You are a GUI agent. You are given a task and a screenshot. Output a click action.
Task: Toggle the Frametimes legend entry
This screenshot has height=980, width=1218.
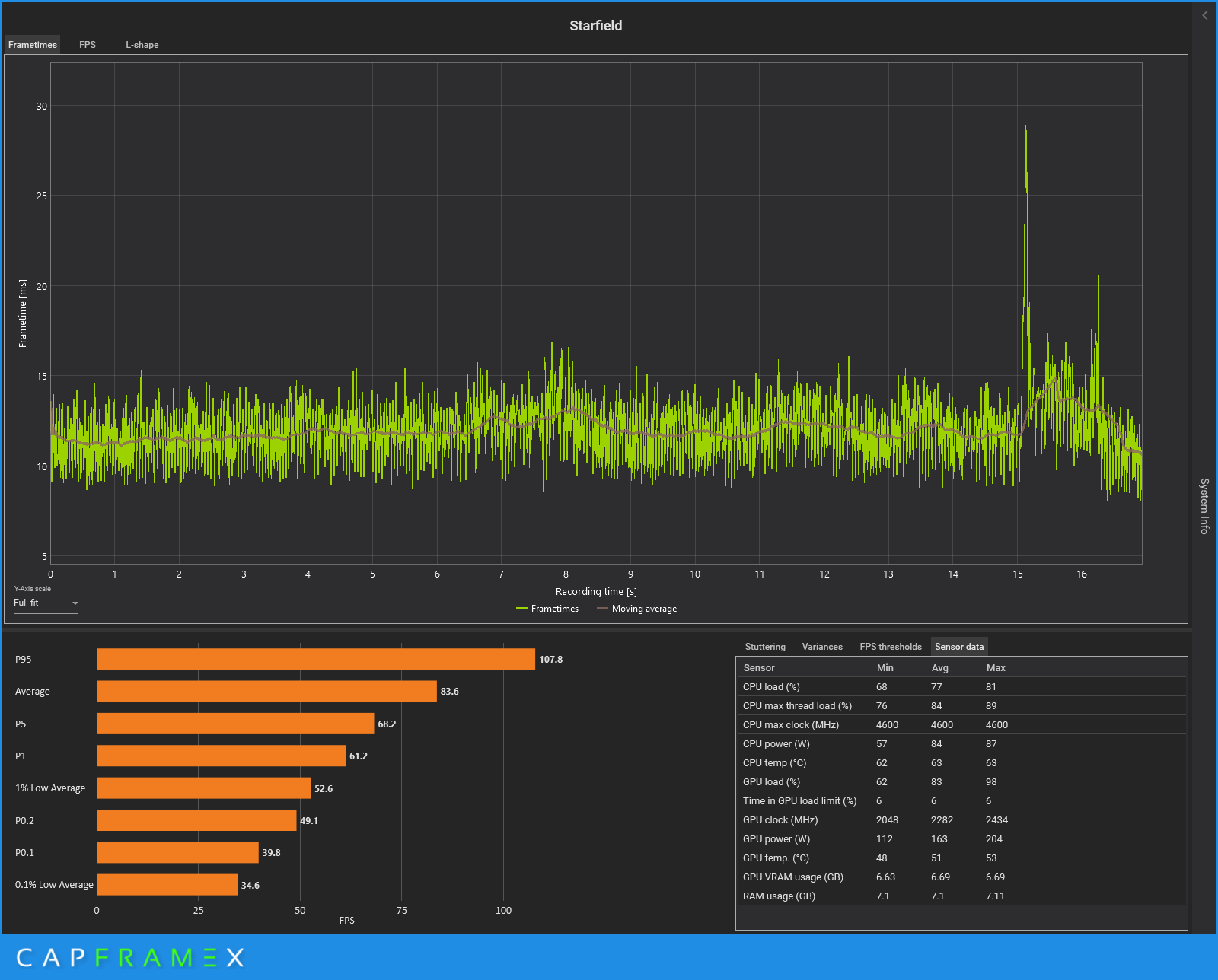tap(547, 609)
